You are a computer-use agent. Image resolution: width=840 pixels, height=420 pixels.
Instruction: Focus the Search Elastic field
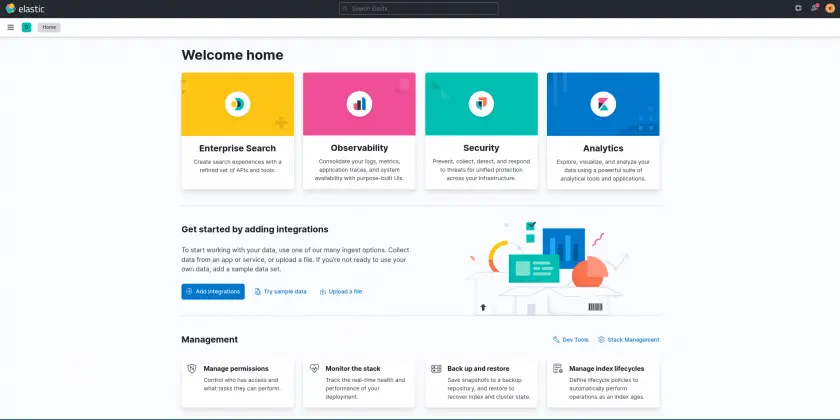[x=419, y=8]
